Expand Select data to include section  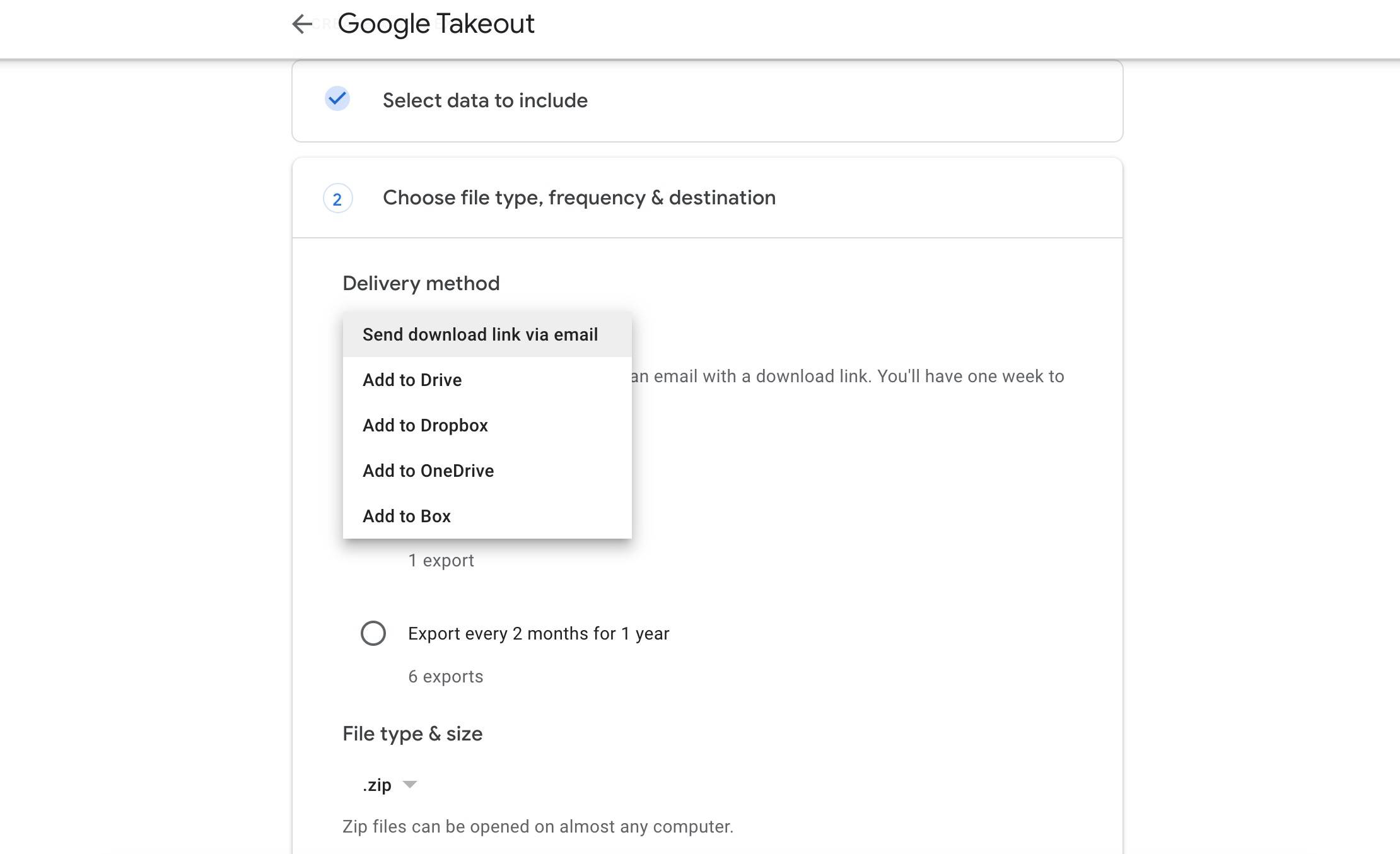point(707,101)
